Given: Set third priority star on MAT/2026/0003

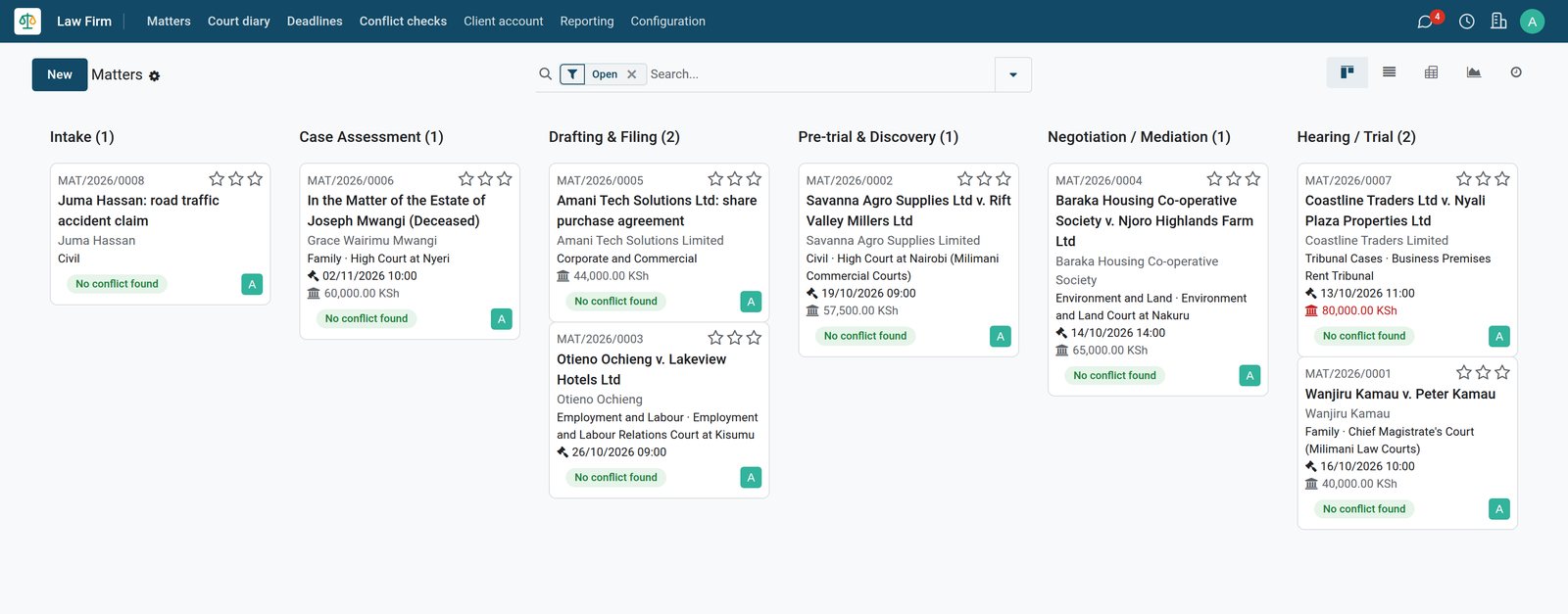Looking at the screenshot, I should (x=754, y=337).
